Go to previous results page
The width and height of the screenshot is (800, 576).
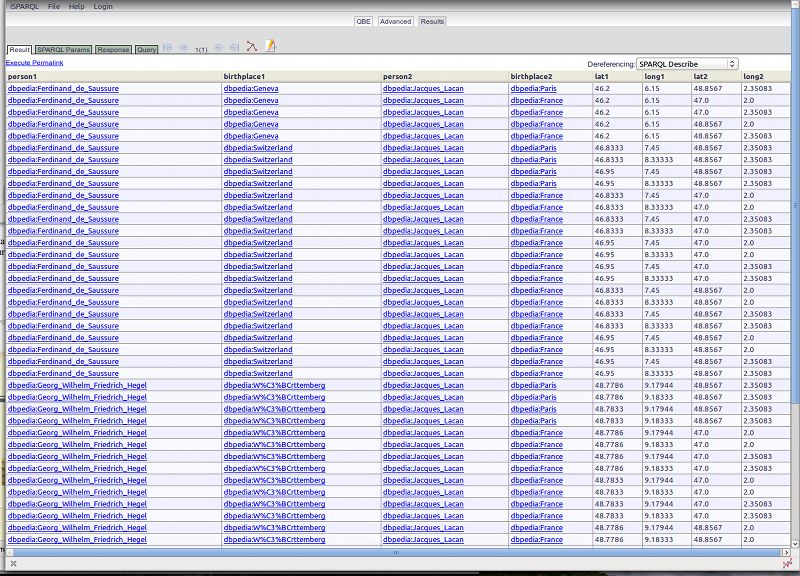click(184, 47)
